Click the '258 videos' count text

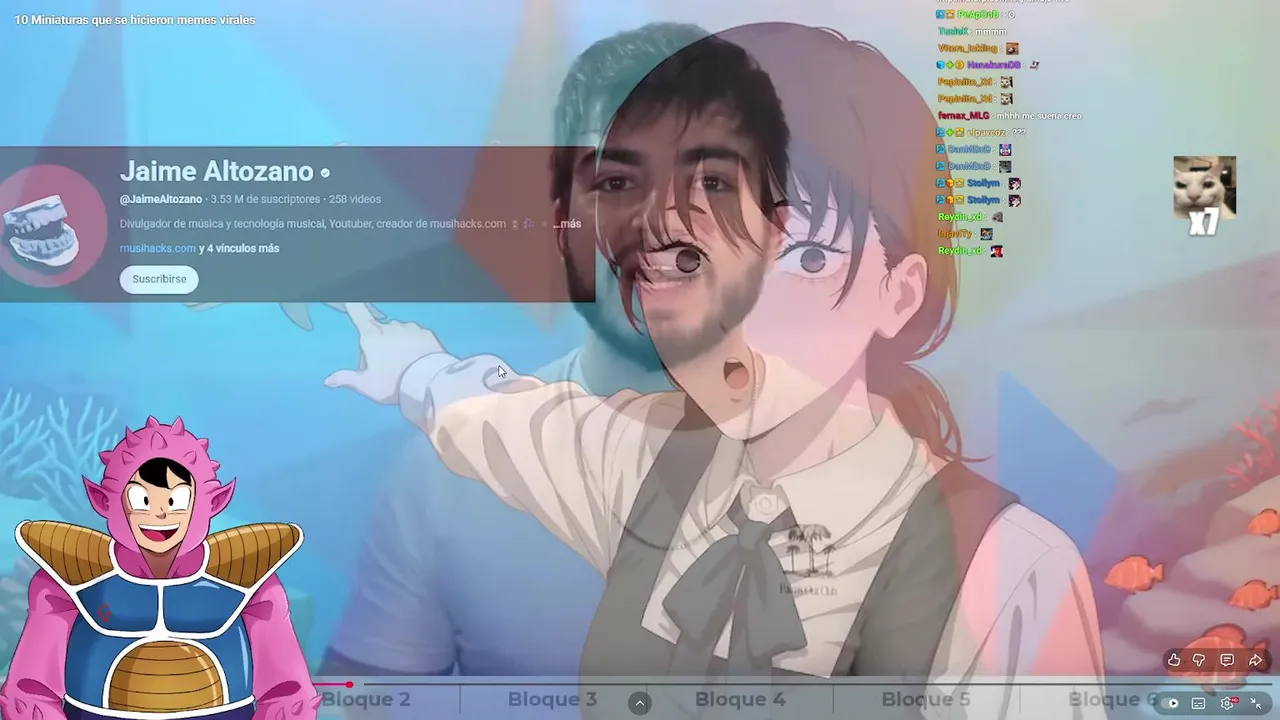click(355, 199)
